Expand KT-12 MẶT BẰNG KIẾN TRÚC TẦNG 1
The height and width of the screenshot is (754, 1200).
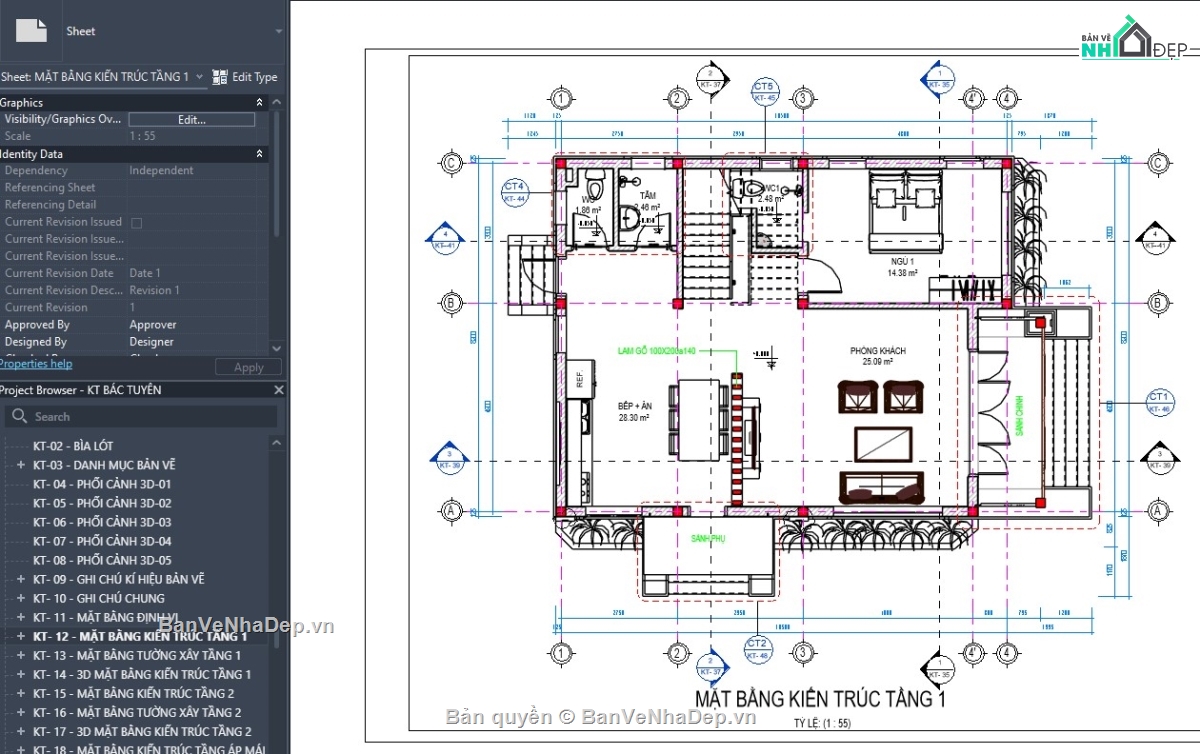[x=21, y=636]
